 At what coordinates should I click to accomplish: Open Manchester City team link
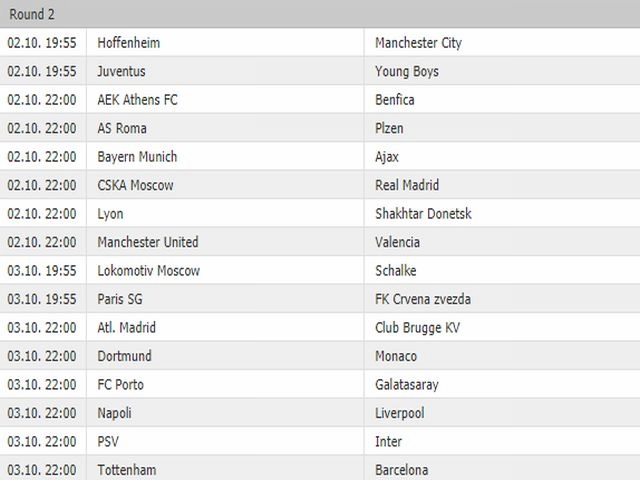coord(418,42)
